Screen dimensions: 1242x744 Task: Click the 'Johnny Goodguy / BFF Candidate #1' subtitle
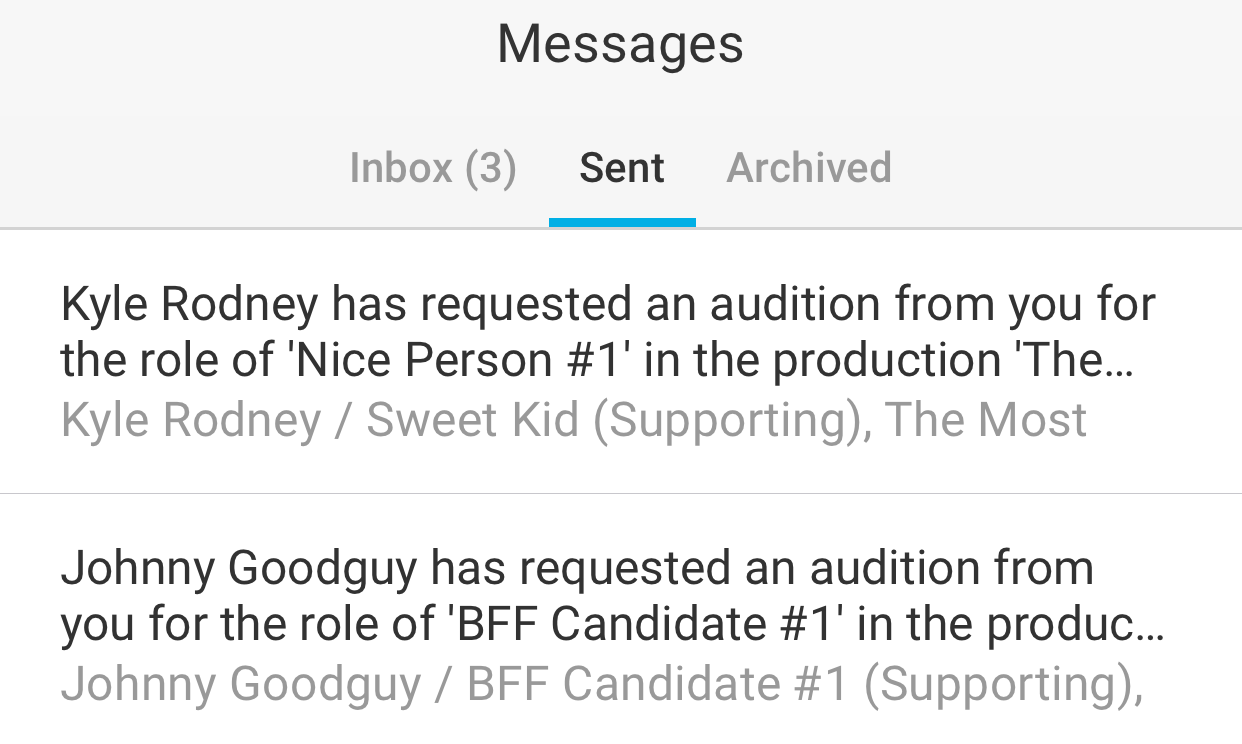pos(454,684)
